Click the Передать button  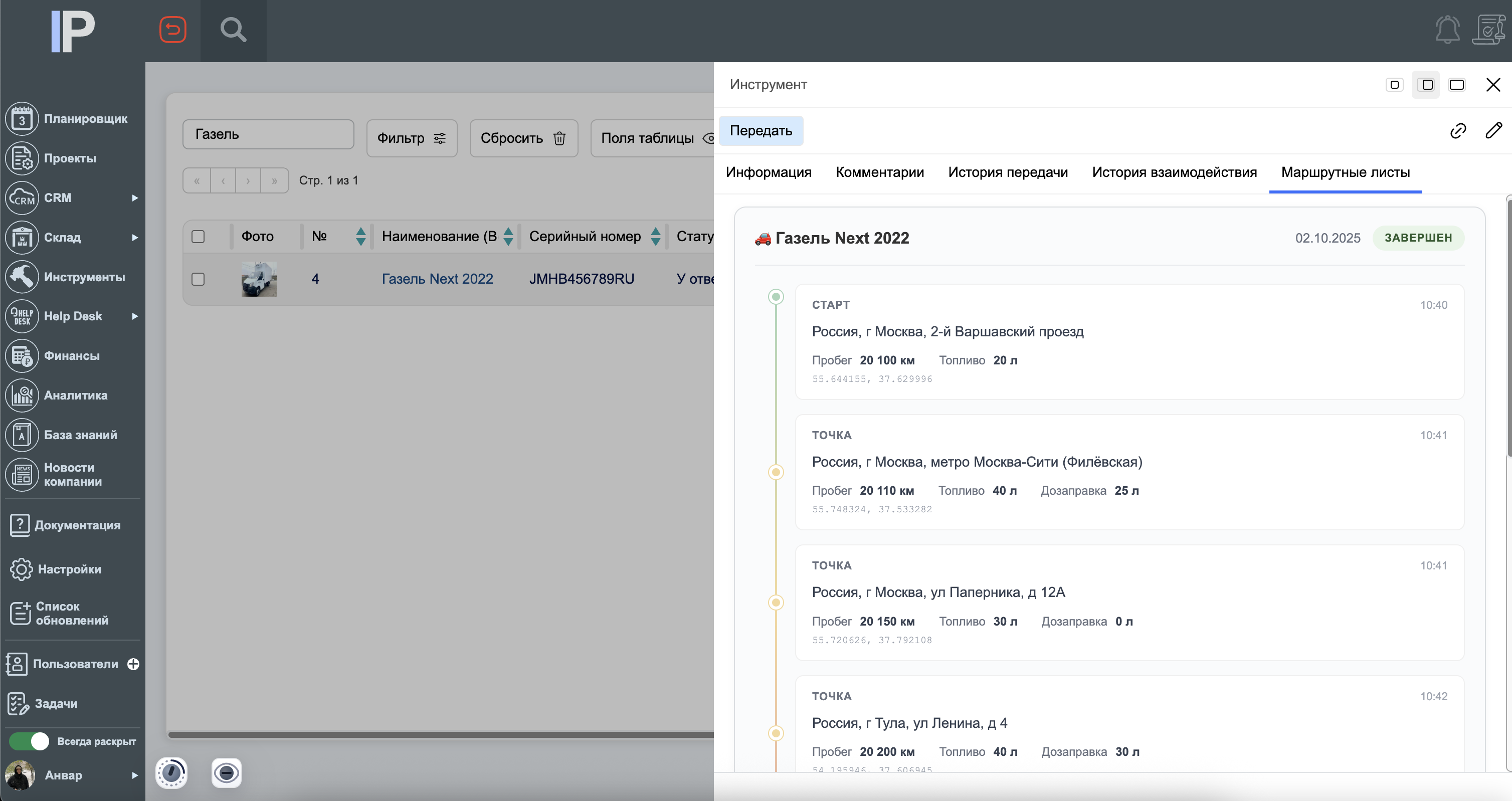tap(762, 130)
